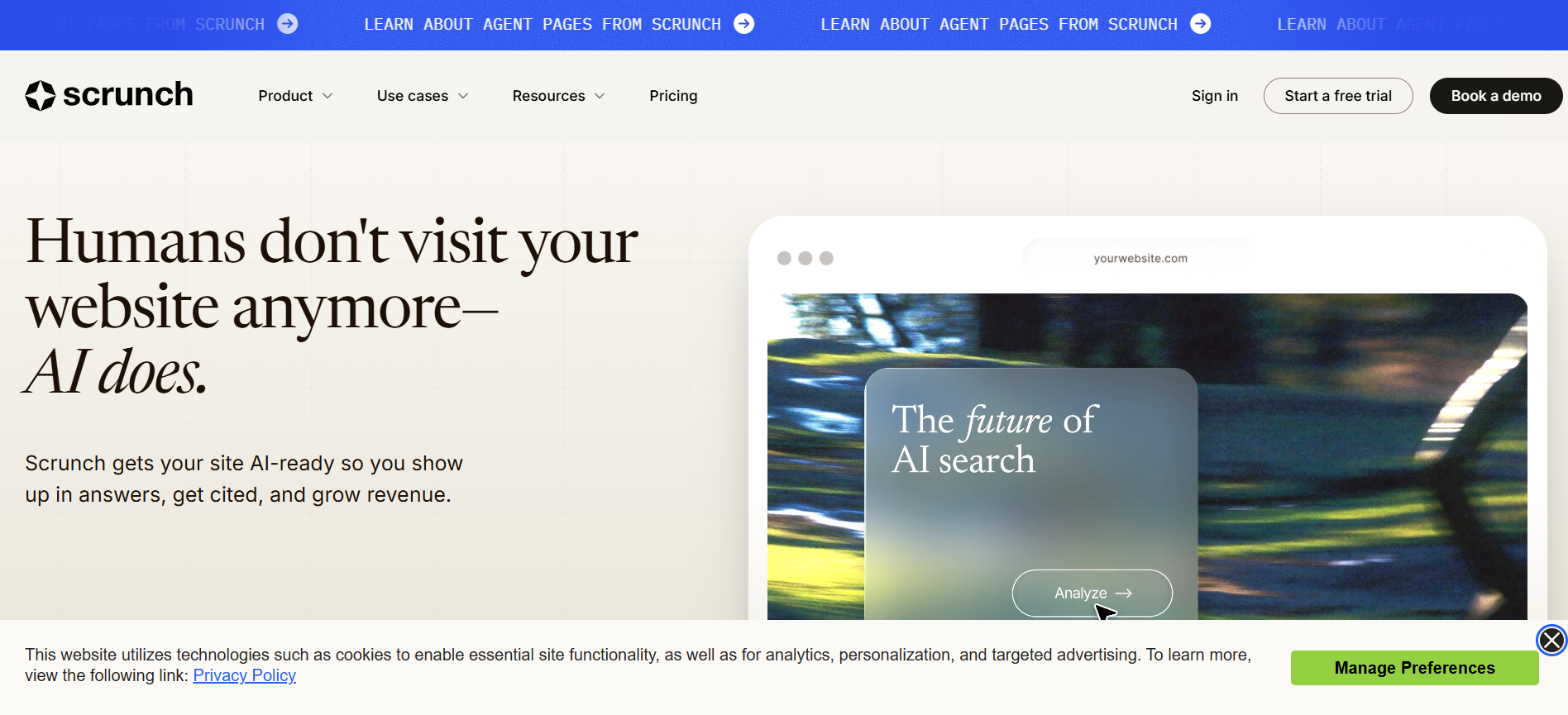
Task: Click the Manage Preferences button
Action: point(1414,668)
